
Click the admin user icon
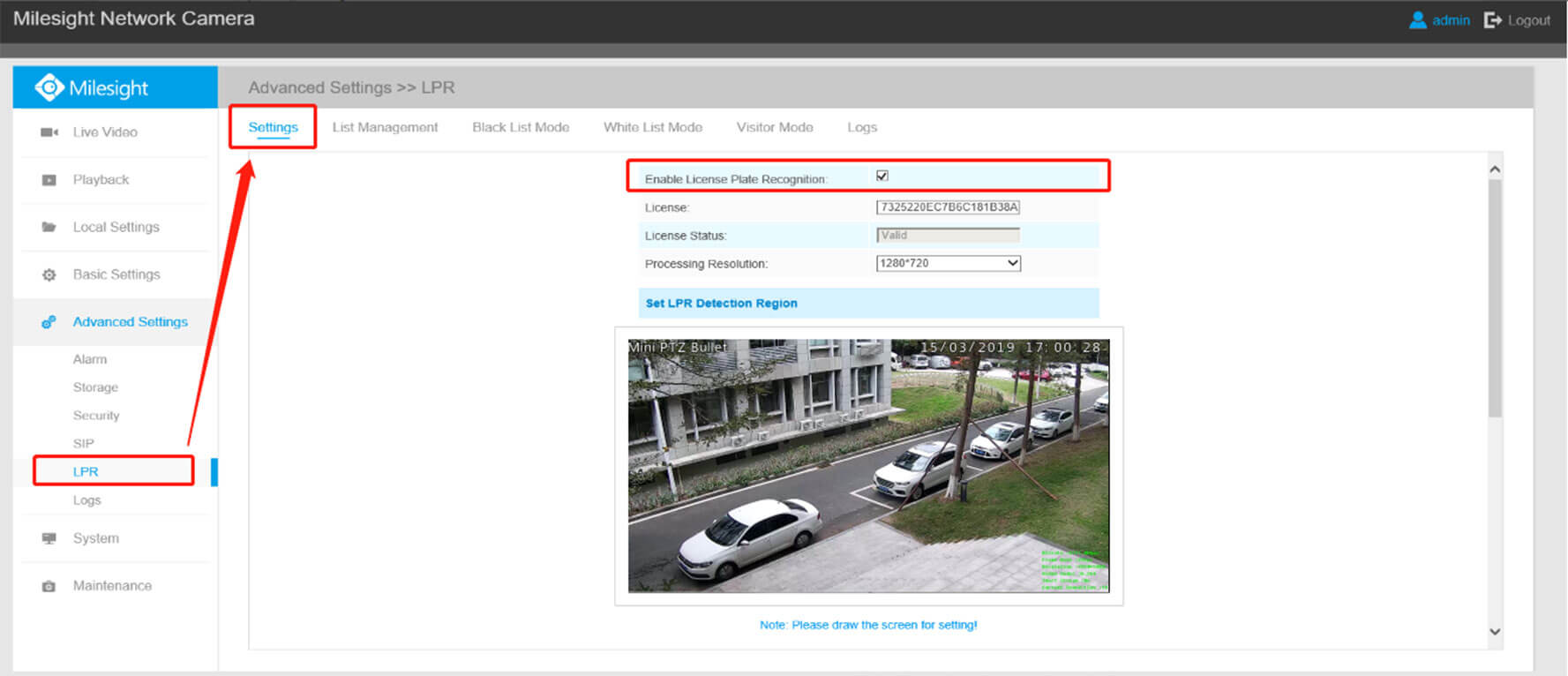point(1418,19)
